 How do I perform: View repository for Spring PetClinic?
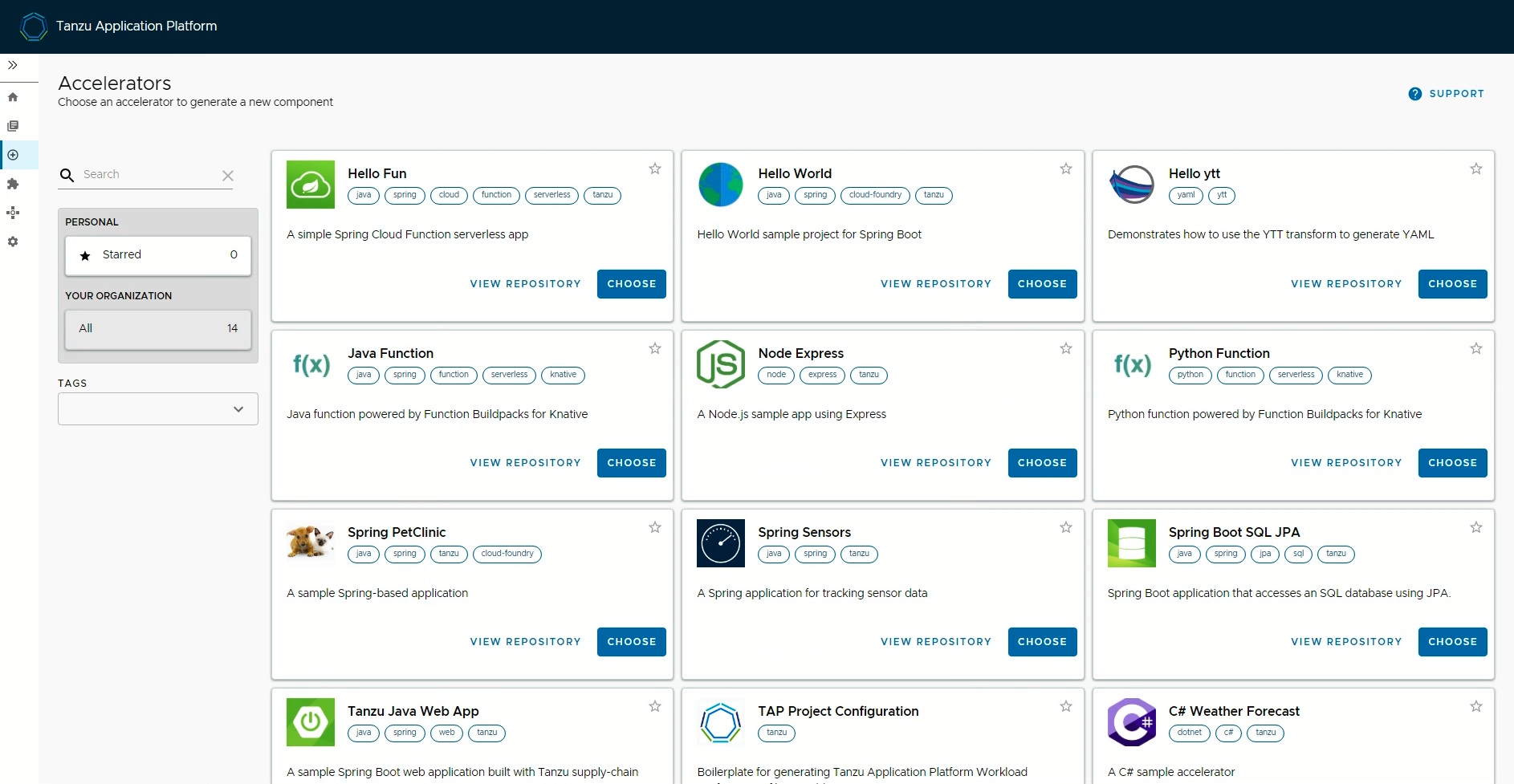tap(525, 642)
